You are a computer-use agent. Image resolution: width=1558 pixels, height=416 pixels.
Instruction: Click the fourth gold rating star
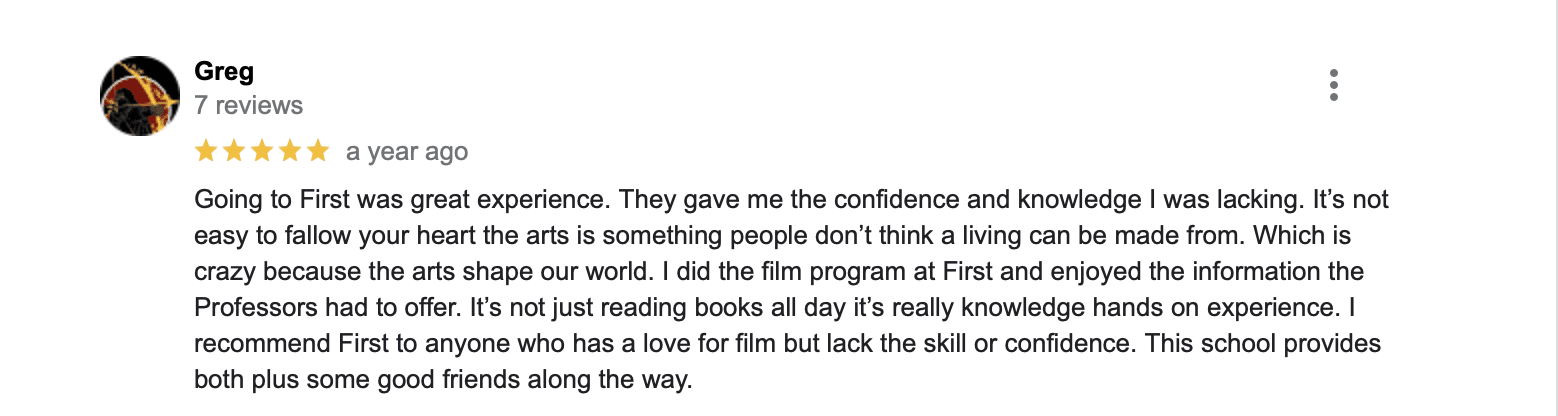coord(290,151)
